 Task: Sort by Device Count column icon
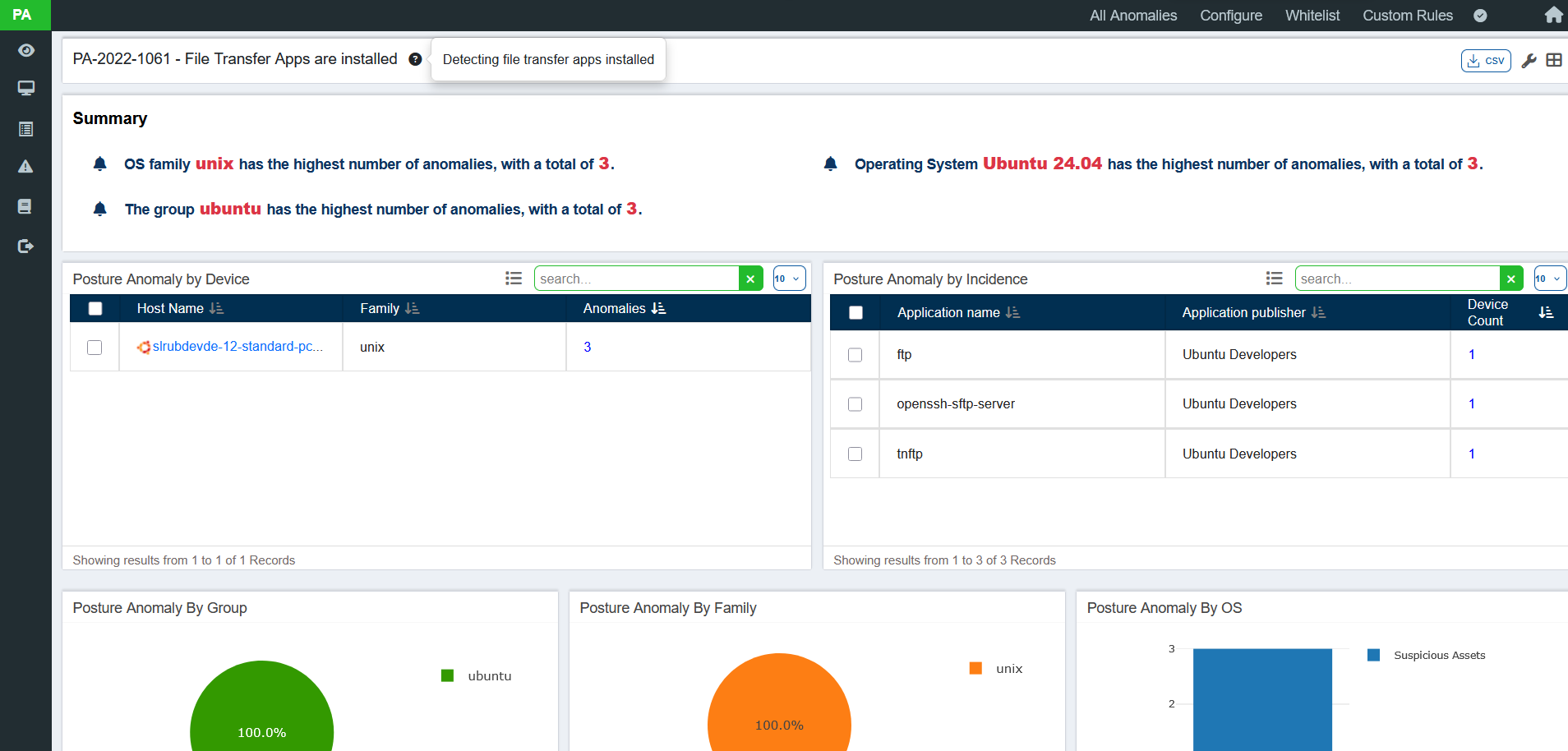pos(1546,312)
